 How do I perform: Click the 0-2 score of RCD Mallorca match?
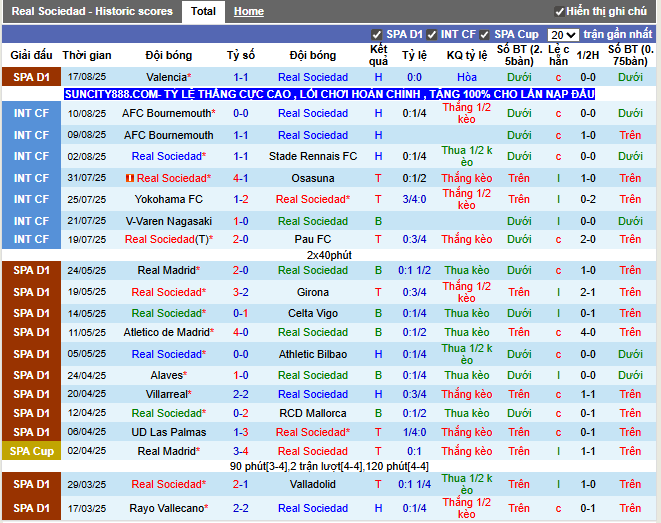pos(241,413)
